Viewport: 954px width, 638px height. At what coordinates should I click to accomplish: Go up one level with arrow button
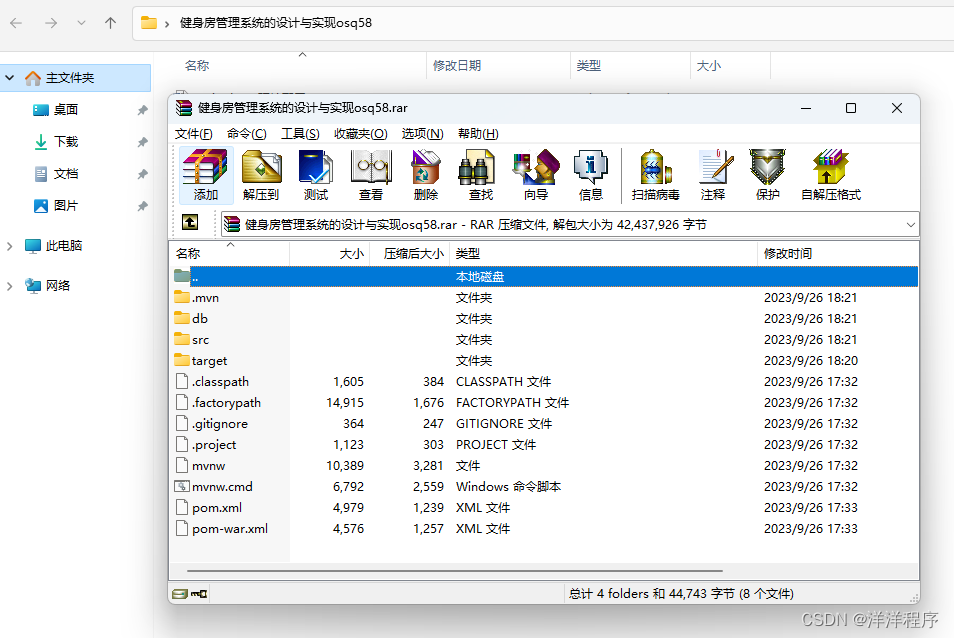(x=190, y=223)
